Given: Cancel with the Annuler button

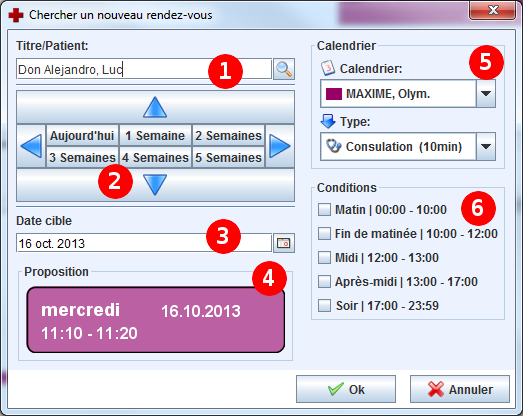Looking at the screenshot, I should [460, 389].
